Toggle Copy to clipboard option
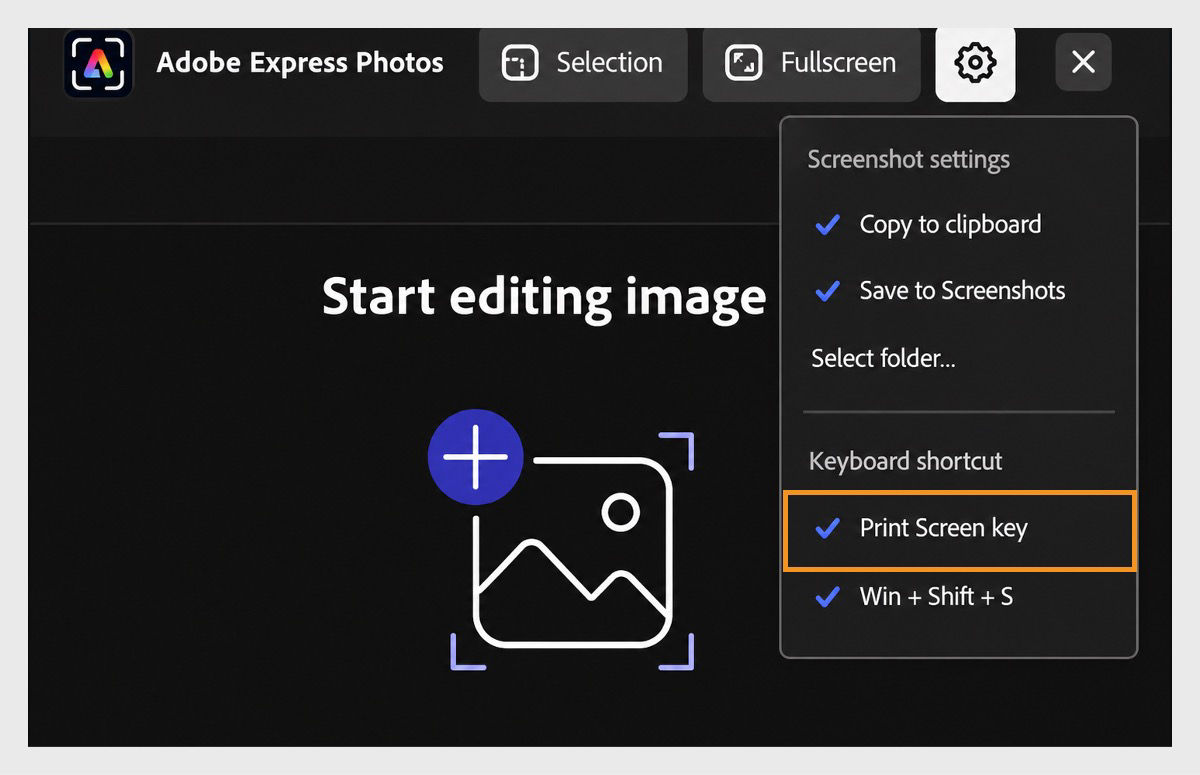The height and width of the screenshot is (775, 1200). (x=958, y=224)
